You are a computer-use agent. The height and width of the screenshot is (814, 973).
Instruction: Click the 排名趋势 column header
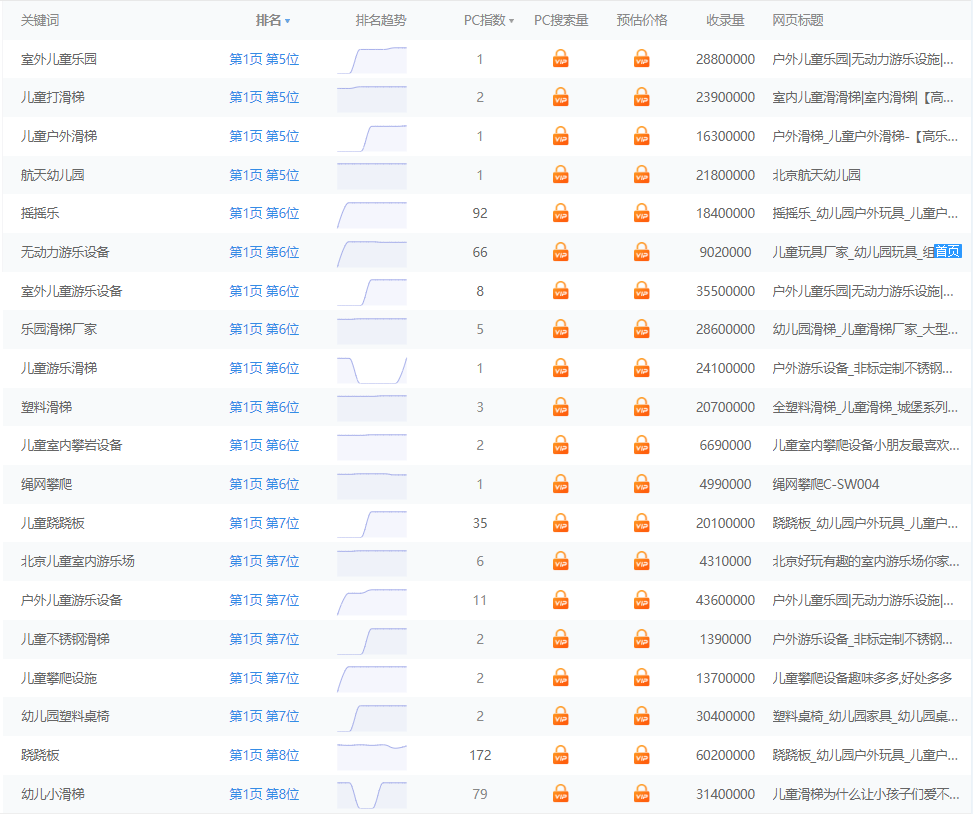pyautogui.click(x=381, y=20)
